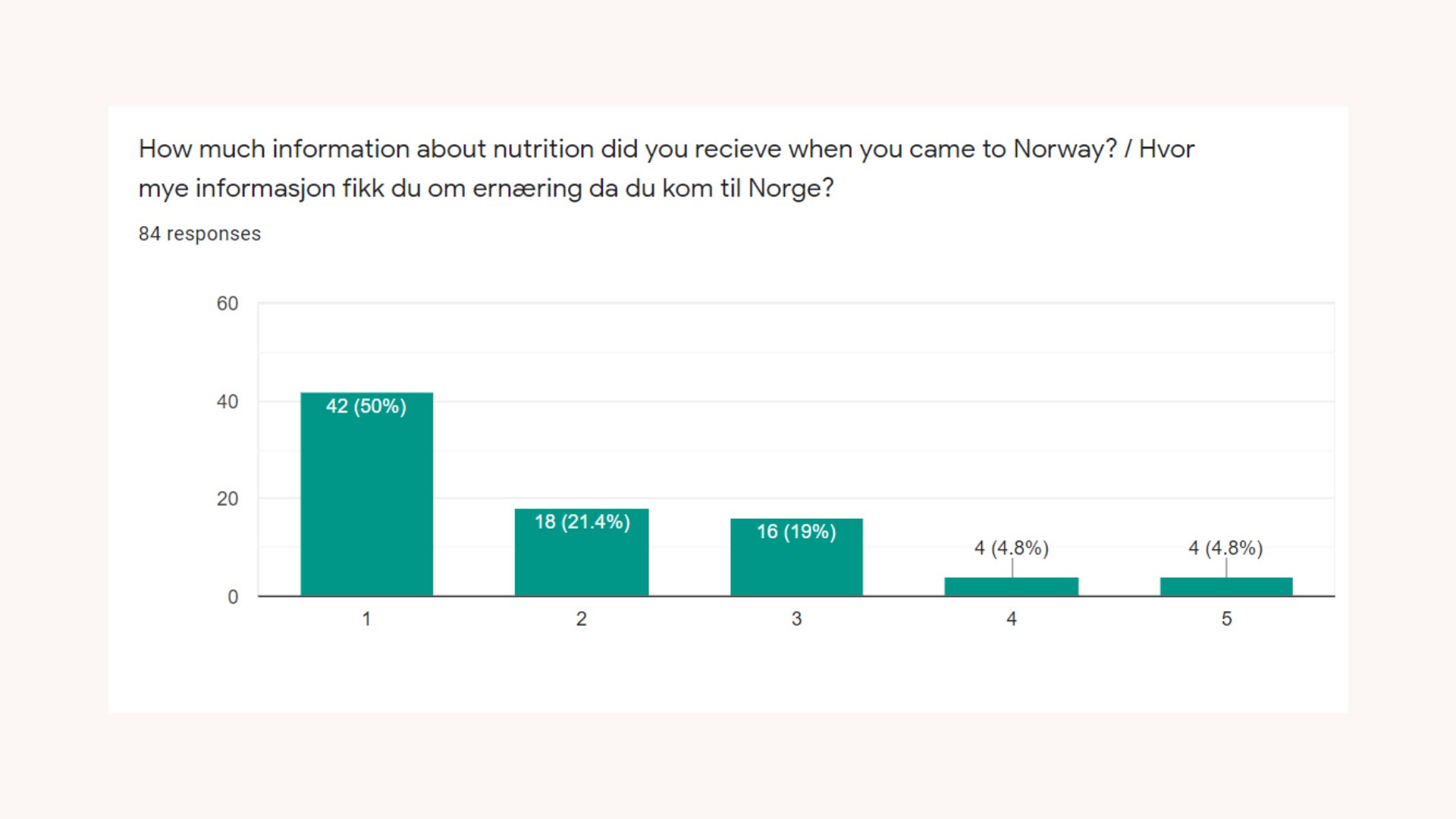This screenshot has width=1456, height=819.
Task: Select the x-axis label 2
Action: [582, 619]
